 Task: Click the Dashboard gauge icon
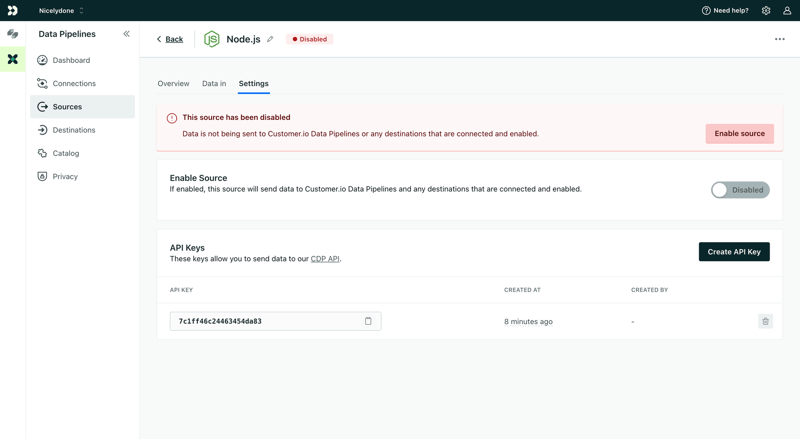(42, 60)
